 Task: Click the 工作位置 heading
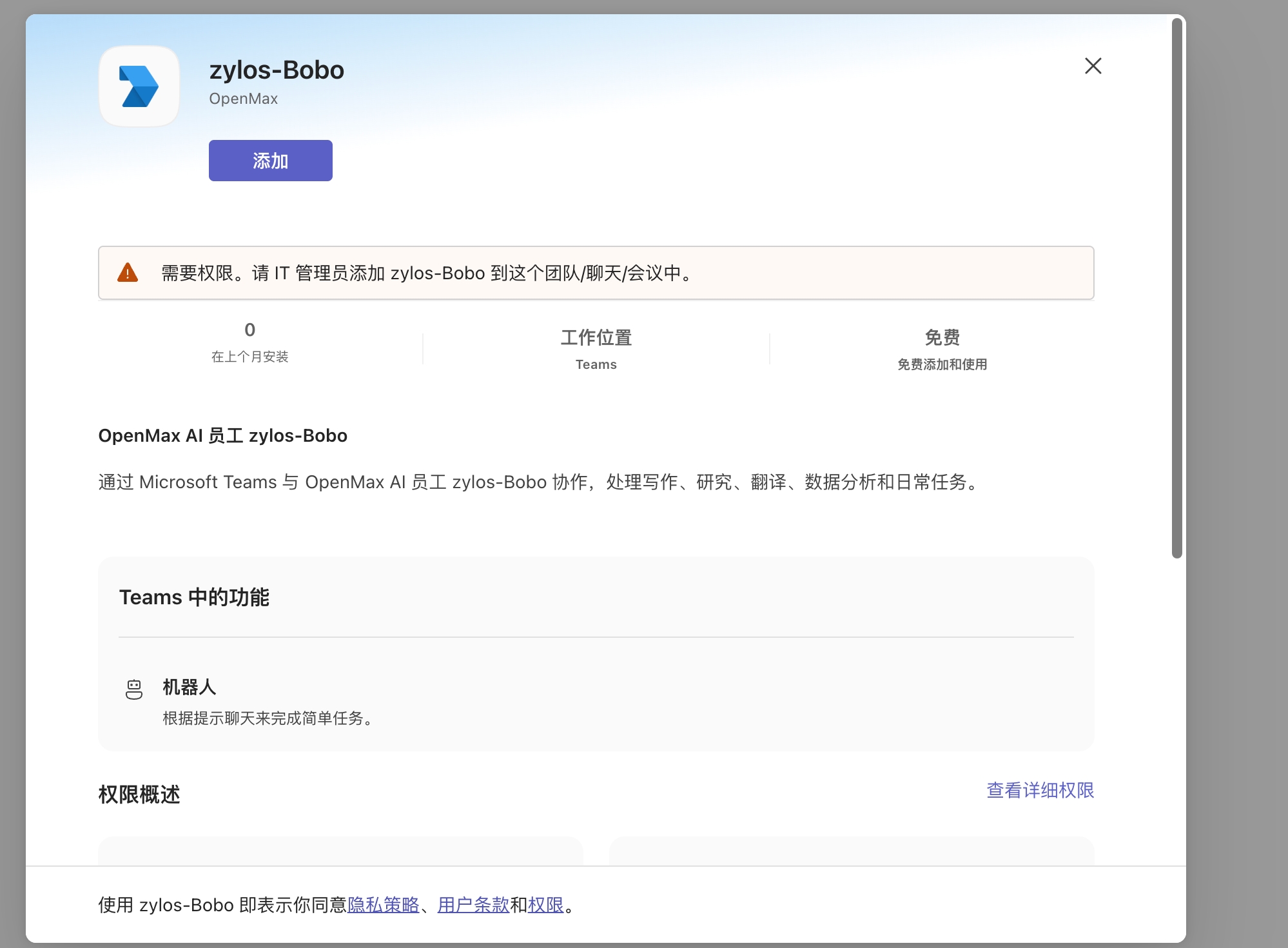click(596, 337)
